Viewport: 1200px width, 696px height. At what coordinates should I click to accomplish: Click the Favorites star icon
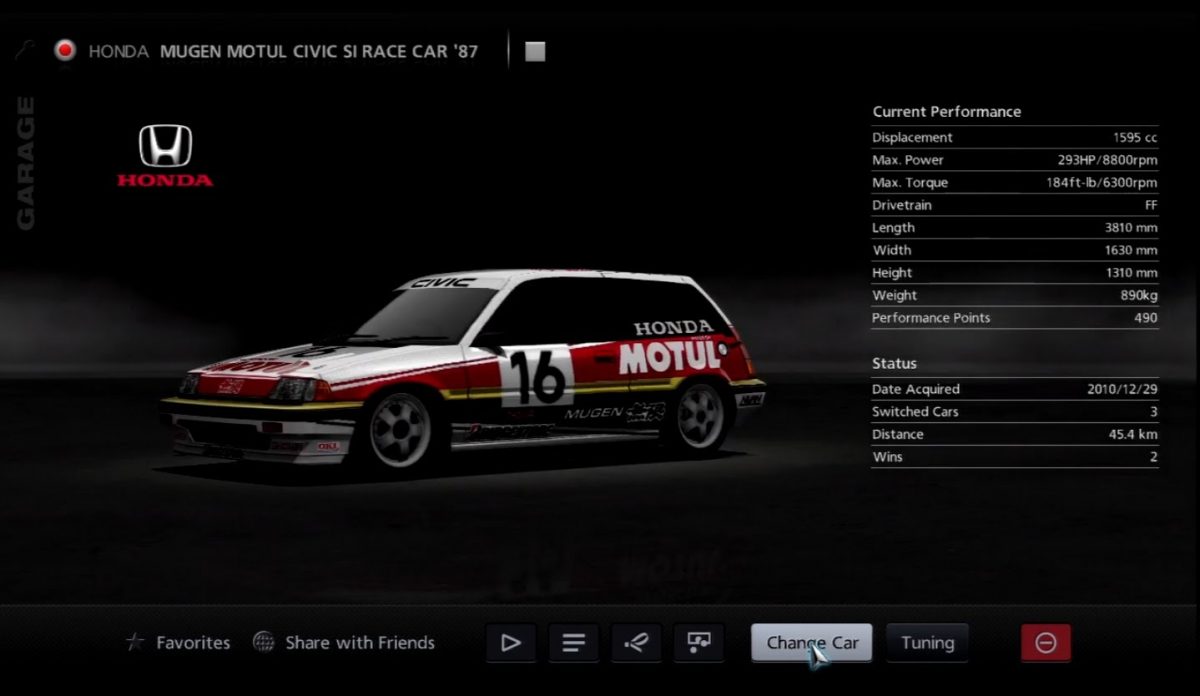coord(135,642)
